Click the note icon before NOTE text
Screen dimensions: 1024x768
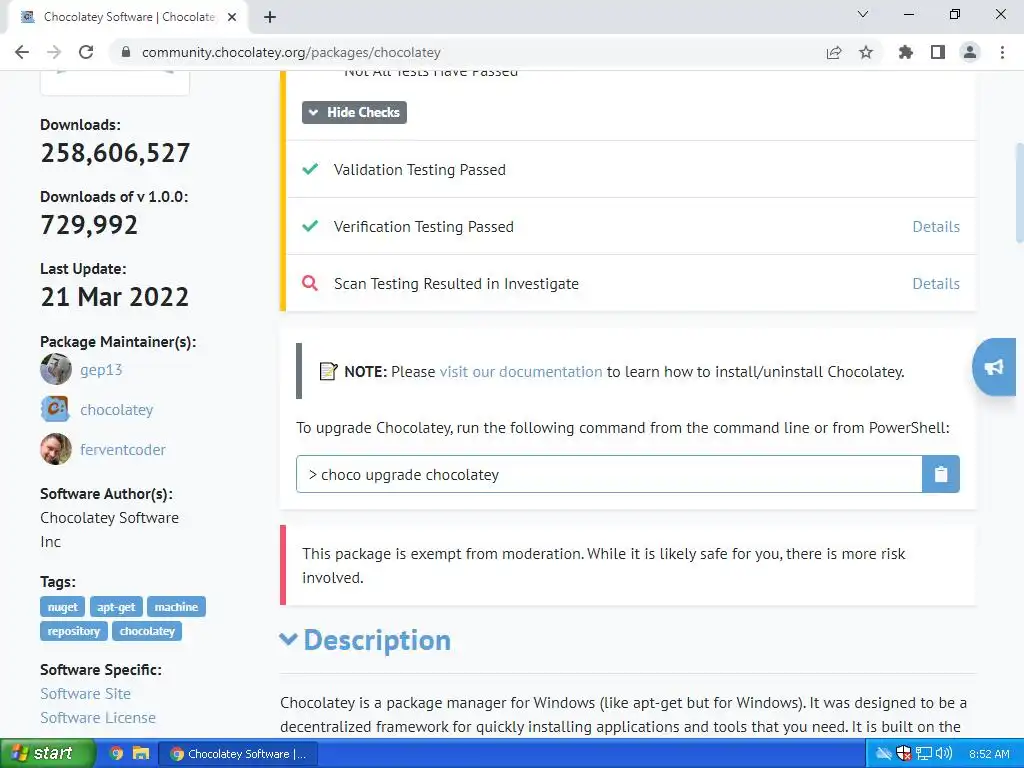coord(328,371)
